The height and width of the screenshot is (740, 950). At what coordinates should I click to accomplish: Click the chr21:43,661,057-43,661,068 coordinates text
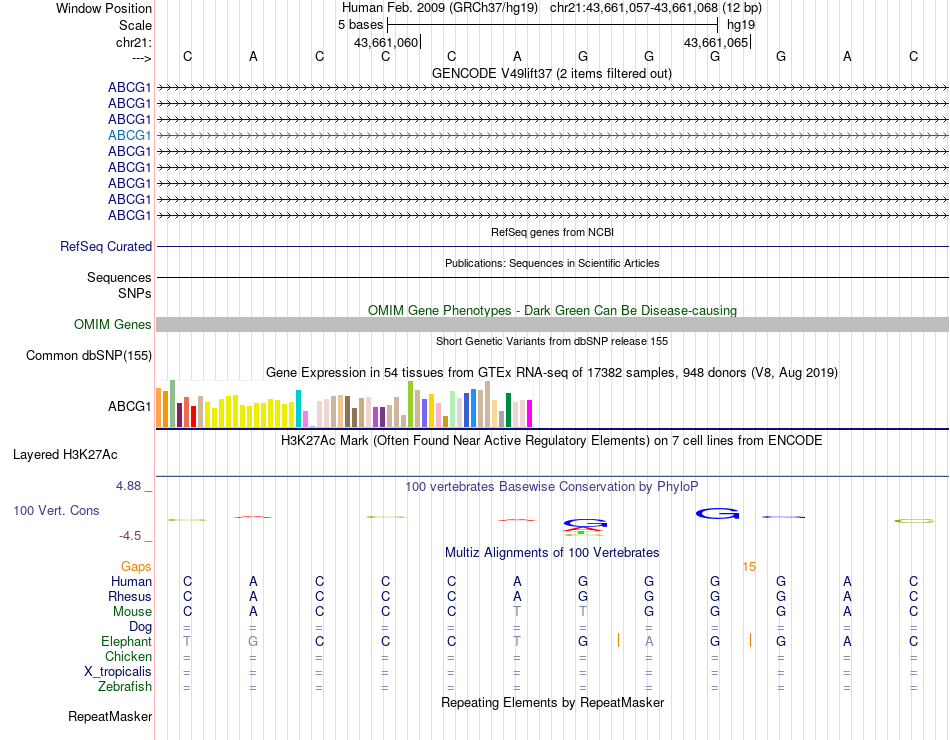pos(656,8)
